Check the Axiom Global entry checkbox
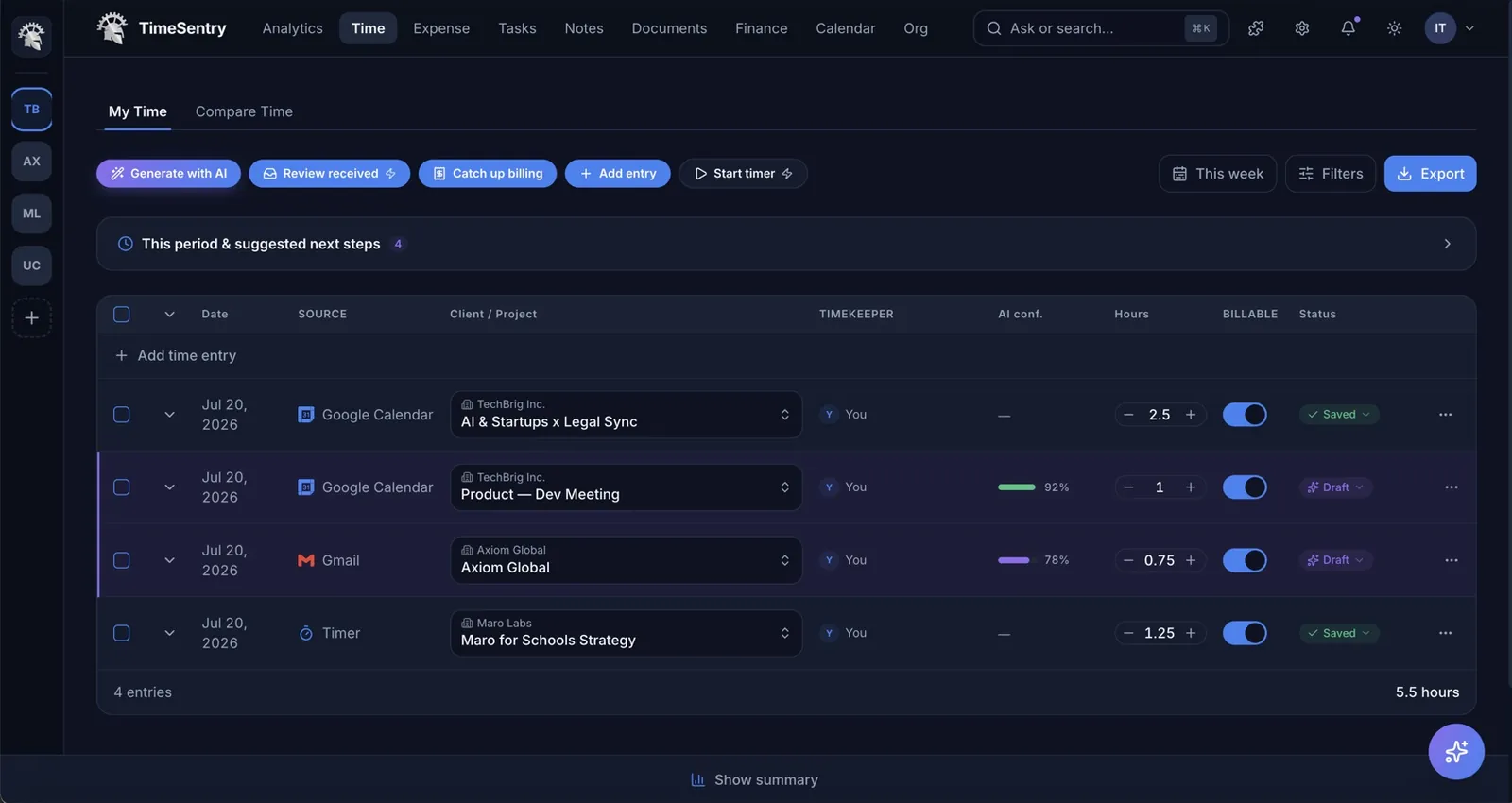This screenshot has width=1512, height=803. 122,560
